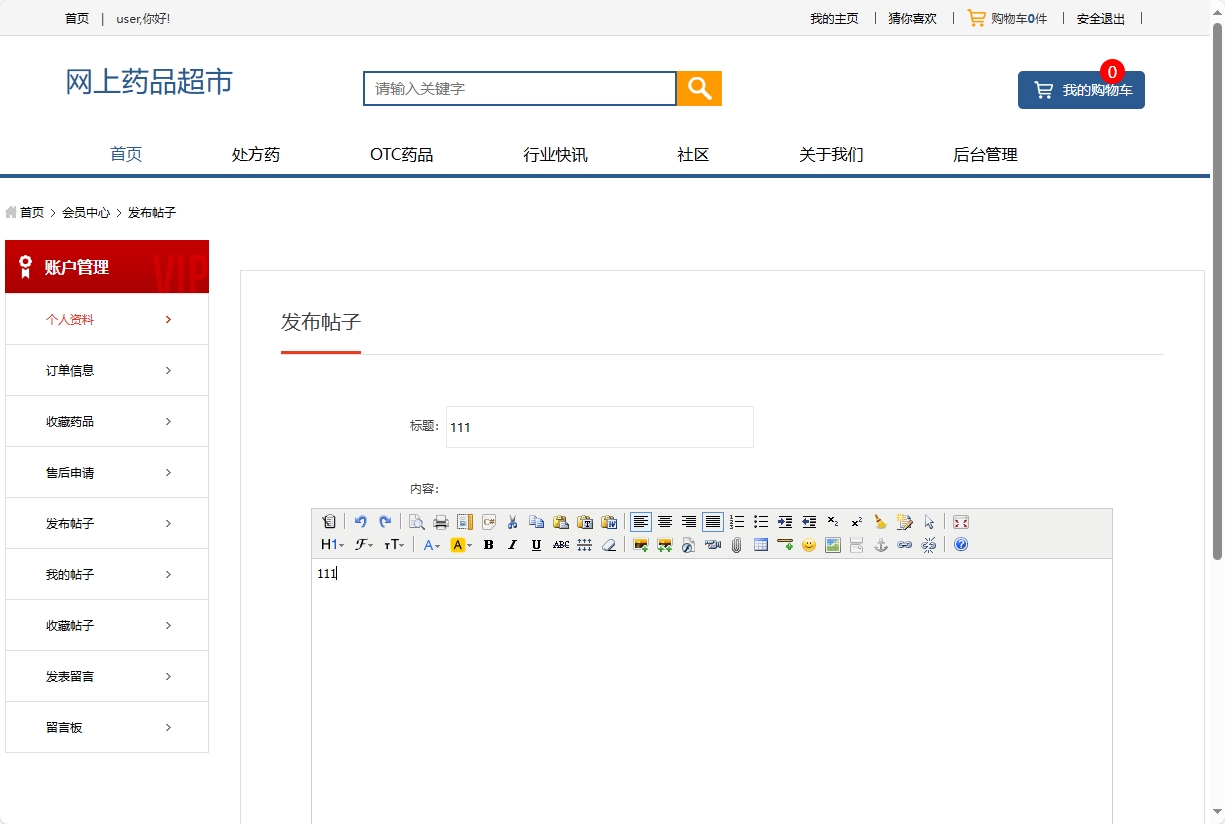The image size is (1225, 824).
Task: Select the italic formatting icon
Action: coord(512,544)
